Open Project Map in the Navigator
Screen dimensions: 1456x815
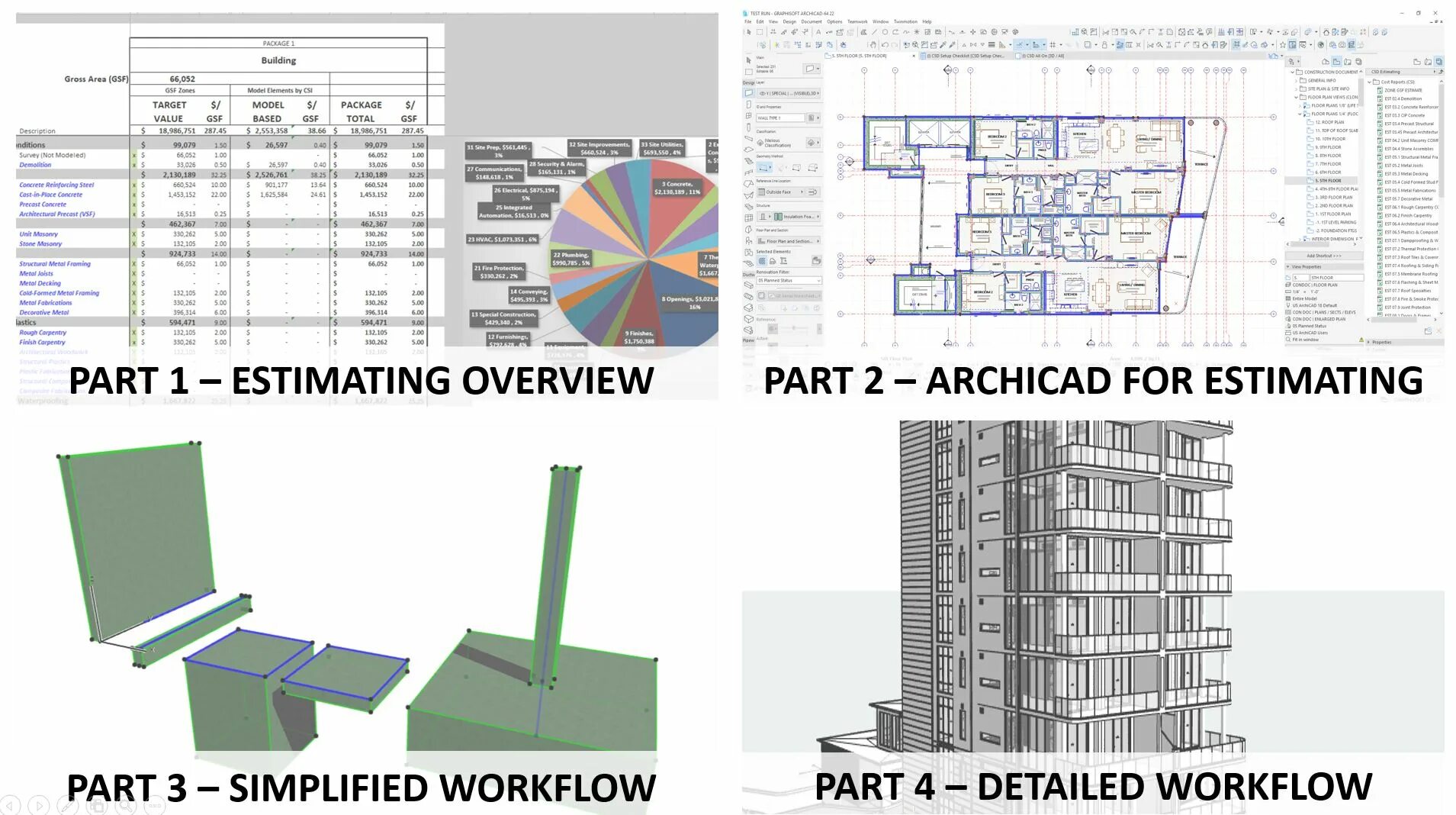click(x=1326, y=62)
